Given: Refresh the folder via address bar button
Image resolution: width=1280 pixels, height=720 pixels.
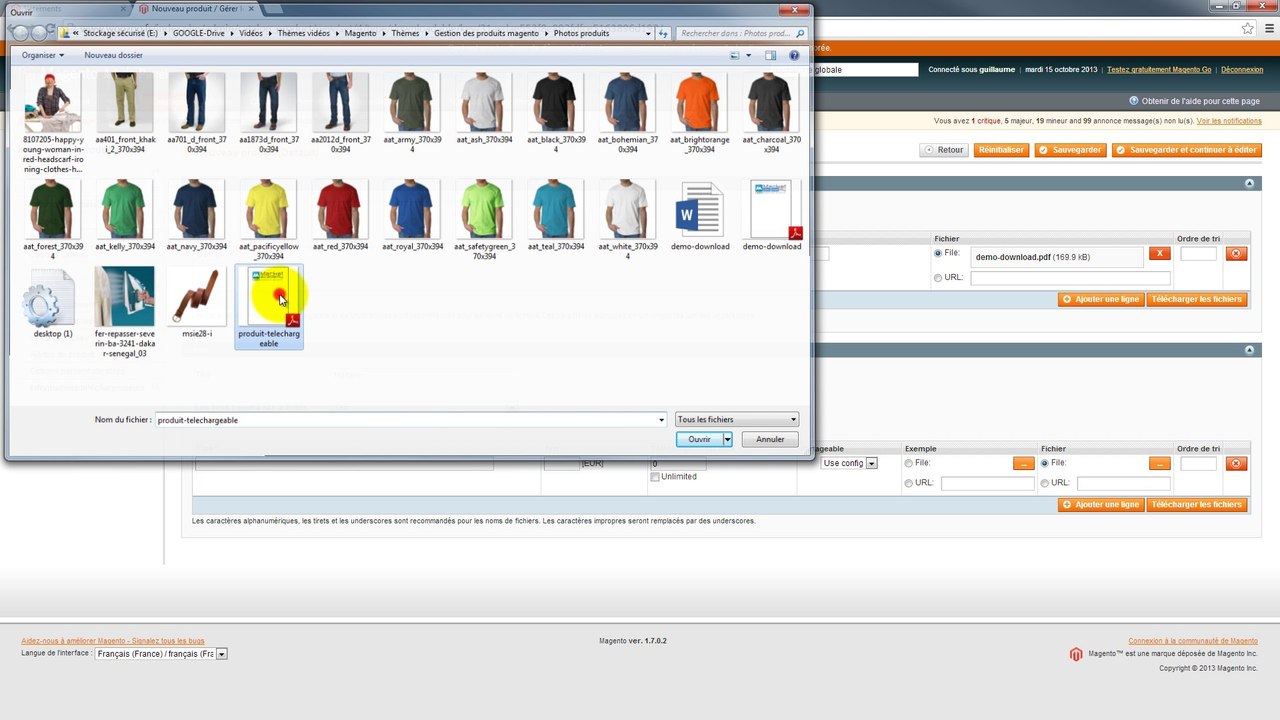Looking at the screenshot, I should pos(663,33).
